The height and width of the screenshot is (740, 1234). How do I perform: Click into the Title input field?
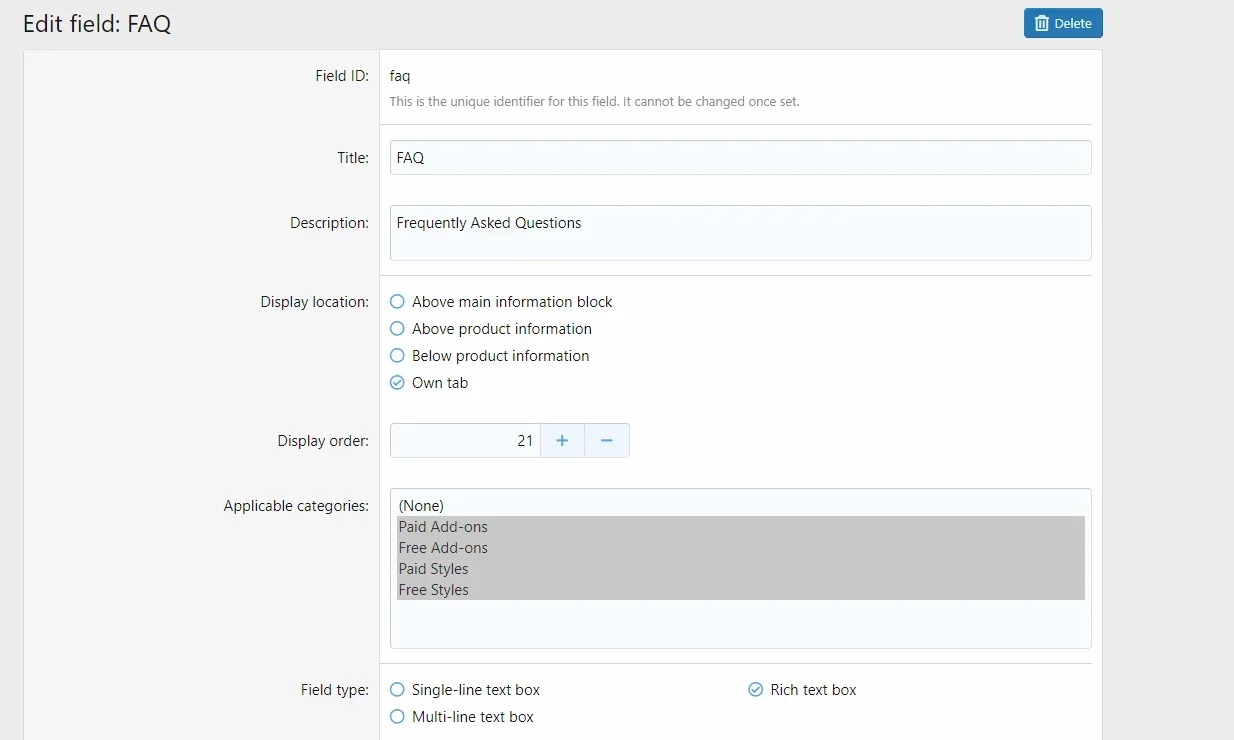click(740, 158)
